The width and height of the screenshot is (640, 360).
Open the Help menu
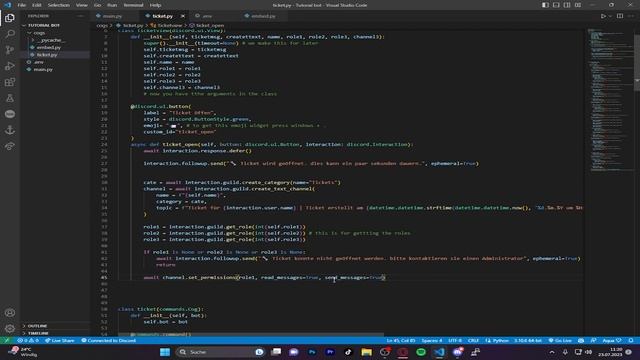coord(156,5)
